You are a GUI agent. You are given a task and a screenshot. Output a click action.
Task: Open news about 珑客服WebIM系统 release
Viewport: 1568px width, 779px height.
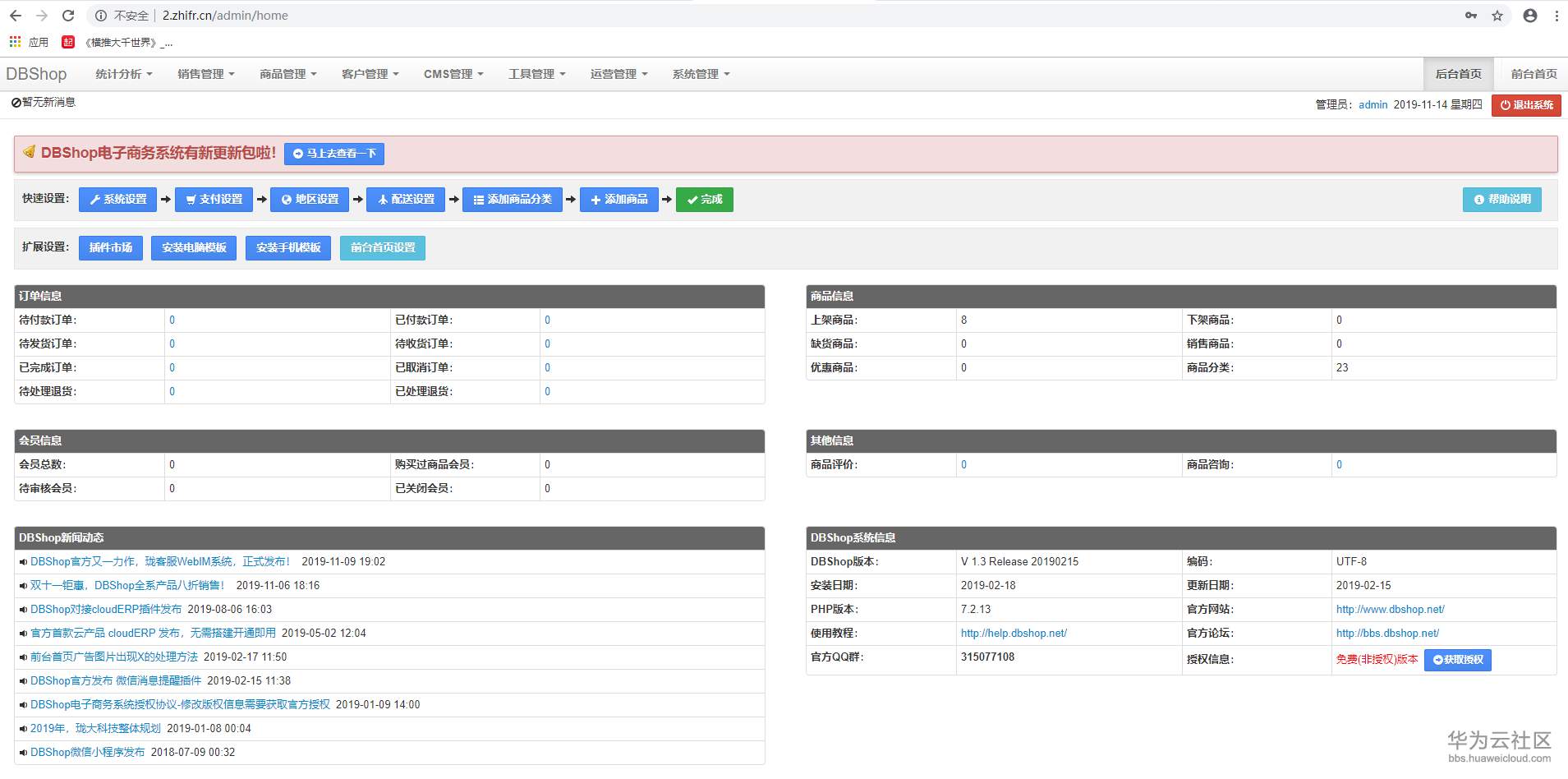[161, 562]
